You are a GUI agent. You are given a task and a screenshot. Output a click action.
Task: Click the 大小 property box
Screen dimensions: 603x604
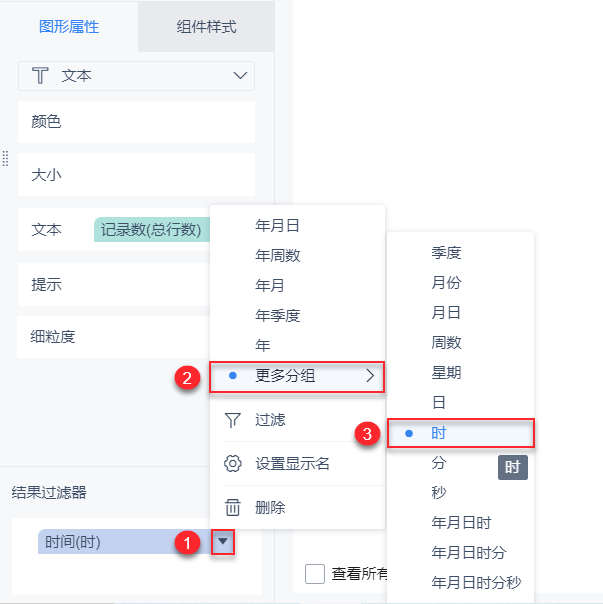[136, 175]
